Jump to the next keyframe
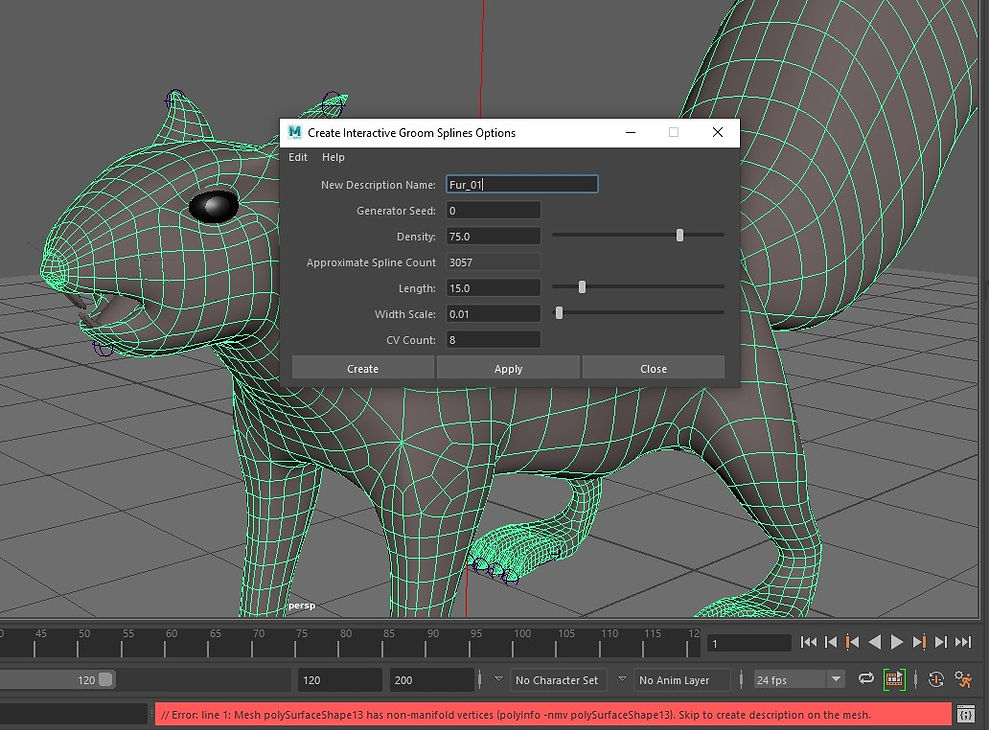 pyautogui.click(x=919, y=642)
